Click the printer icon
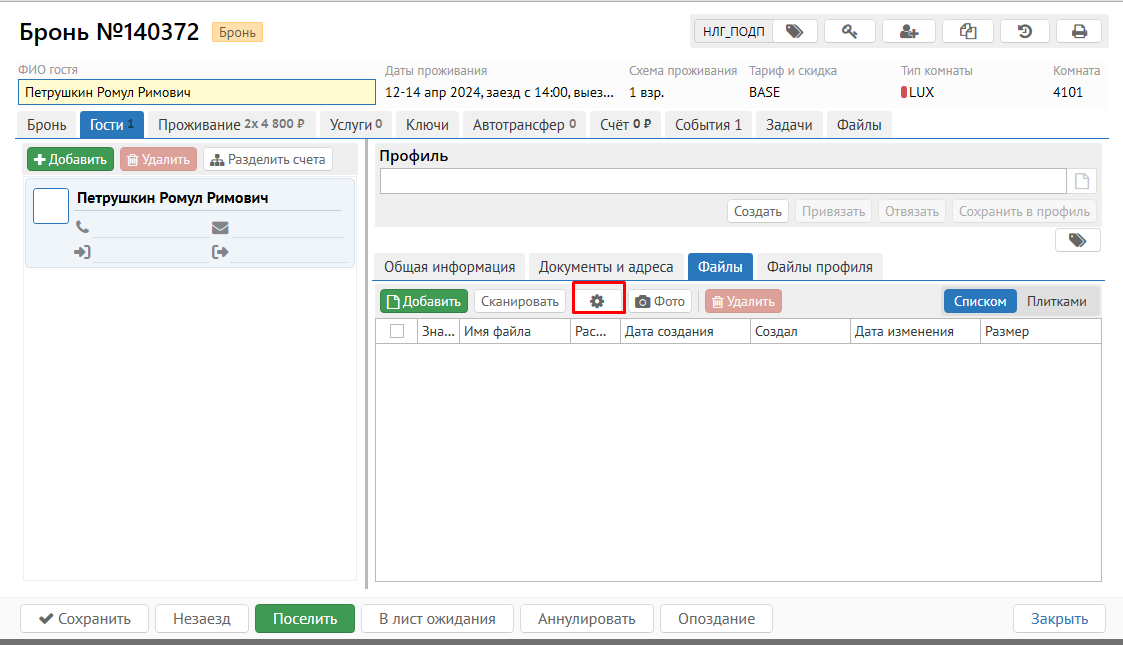Screen dimensions: 1123x645 click(1079, 31)
